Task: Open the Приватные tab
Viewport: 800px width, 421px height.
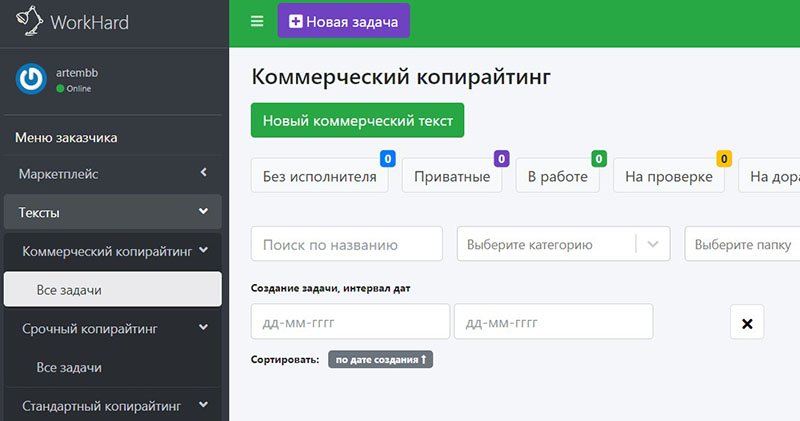Action: [452, 176]
